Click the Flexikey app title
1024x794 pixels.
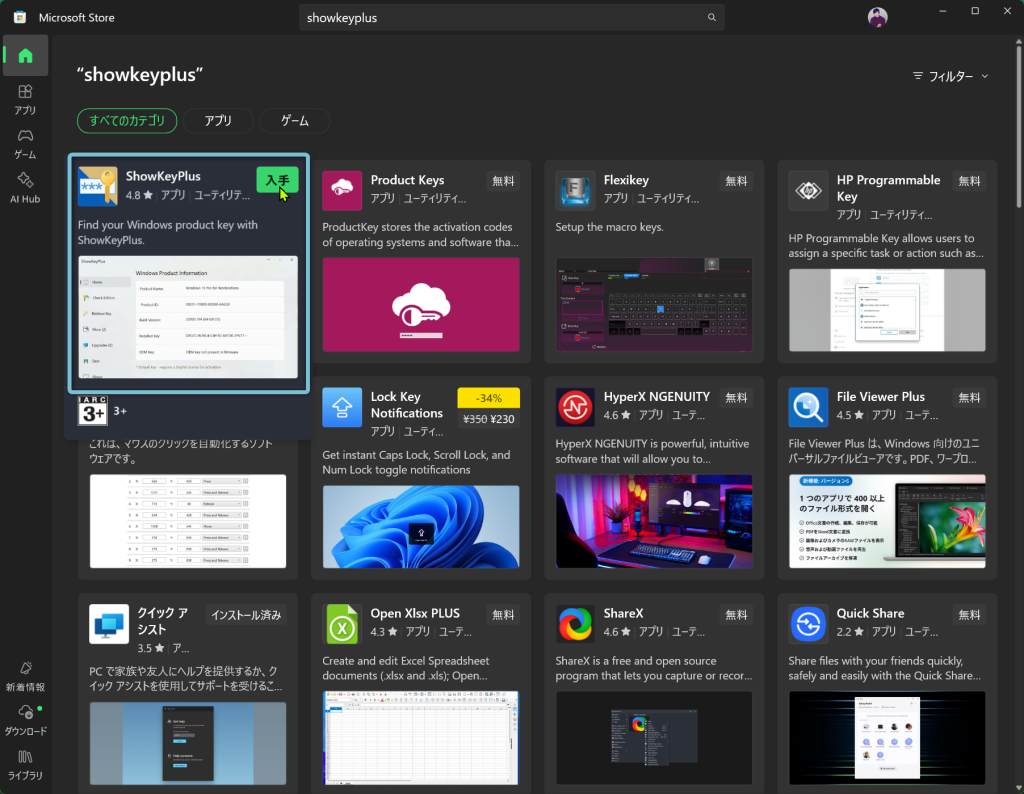pos(626,180)
